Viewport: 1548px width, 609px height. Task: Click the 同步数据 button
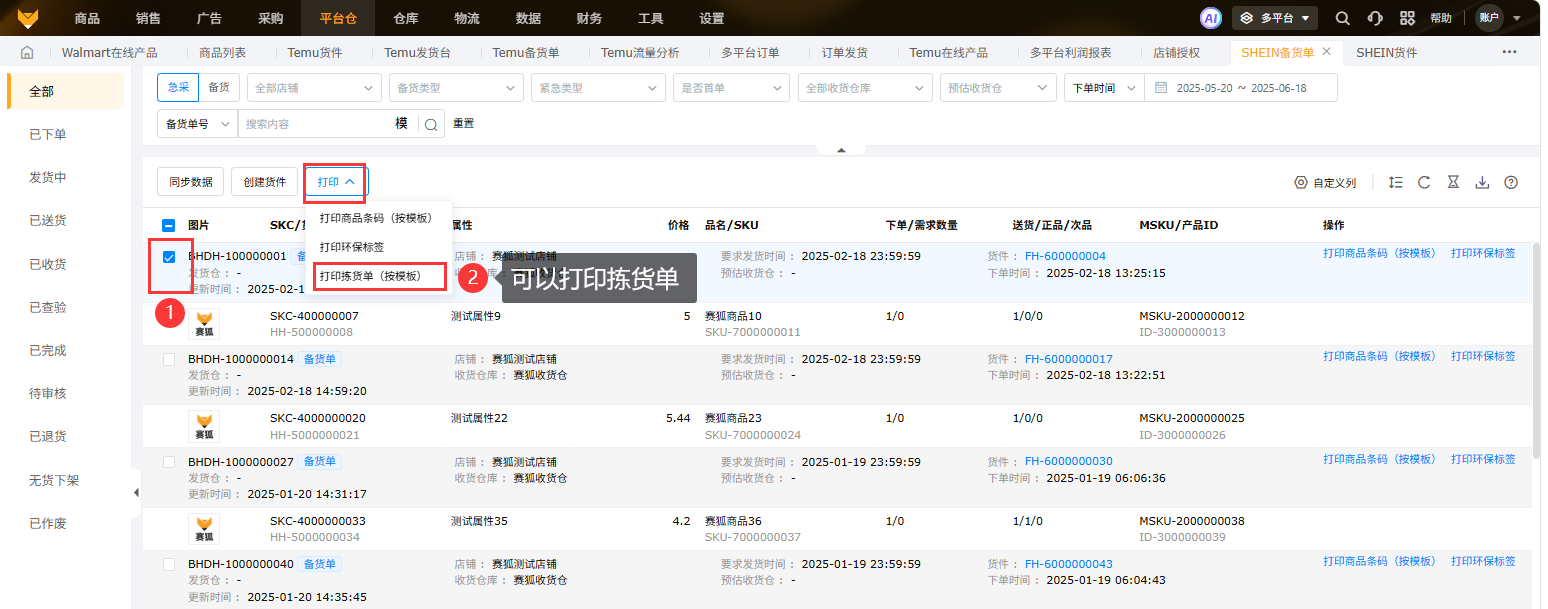tap(190, 182)
